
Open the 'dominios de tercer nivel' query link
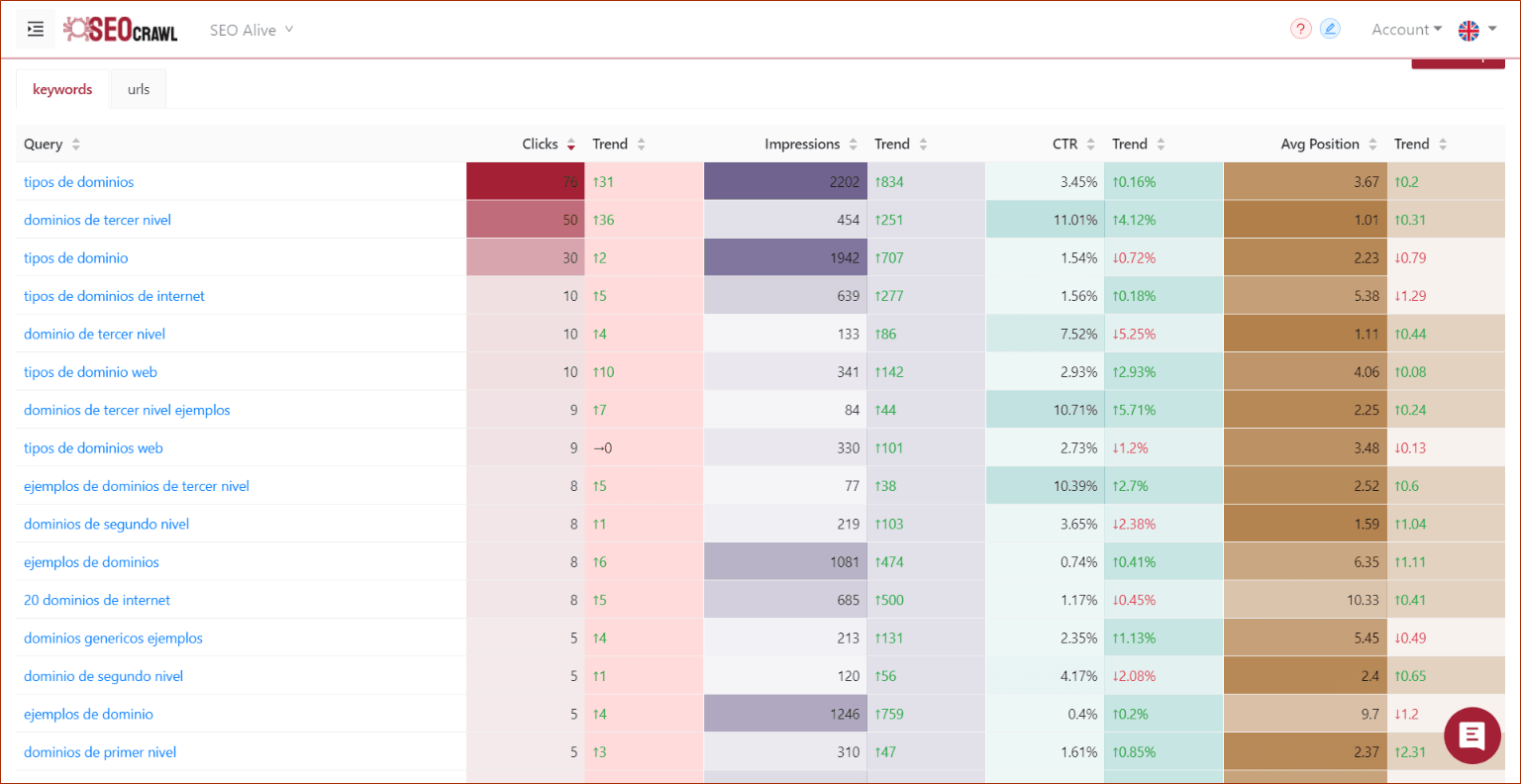click(x=97, y=219)
